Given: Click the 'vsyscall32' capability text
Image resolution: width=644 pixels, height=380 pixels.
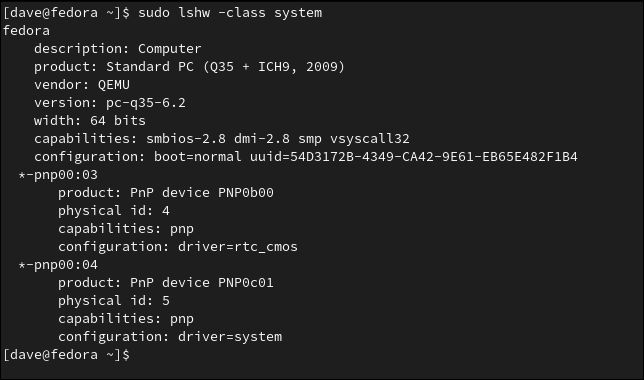Looking at the screenshot, I should 370,139.
